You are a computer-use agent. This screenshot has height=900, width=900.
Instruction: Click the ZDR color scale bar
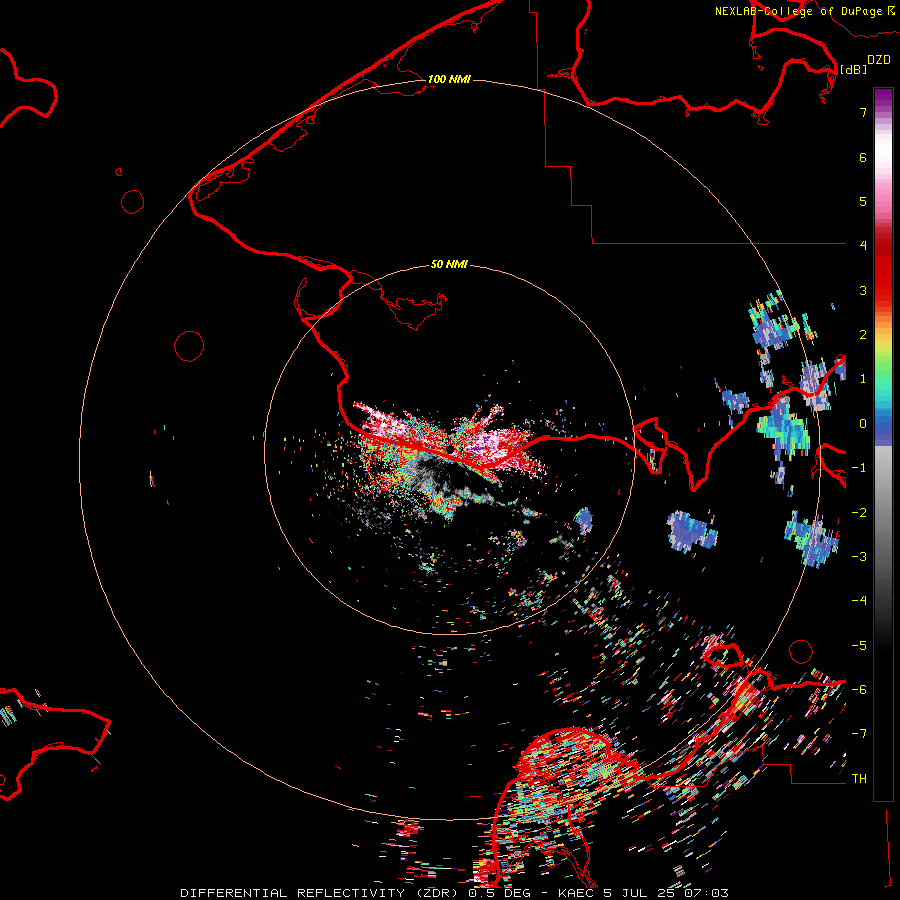coord(883,444)
